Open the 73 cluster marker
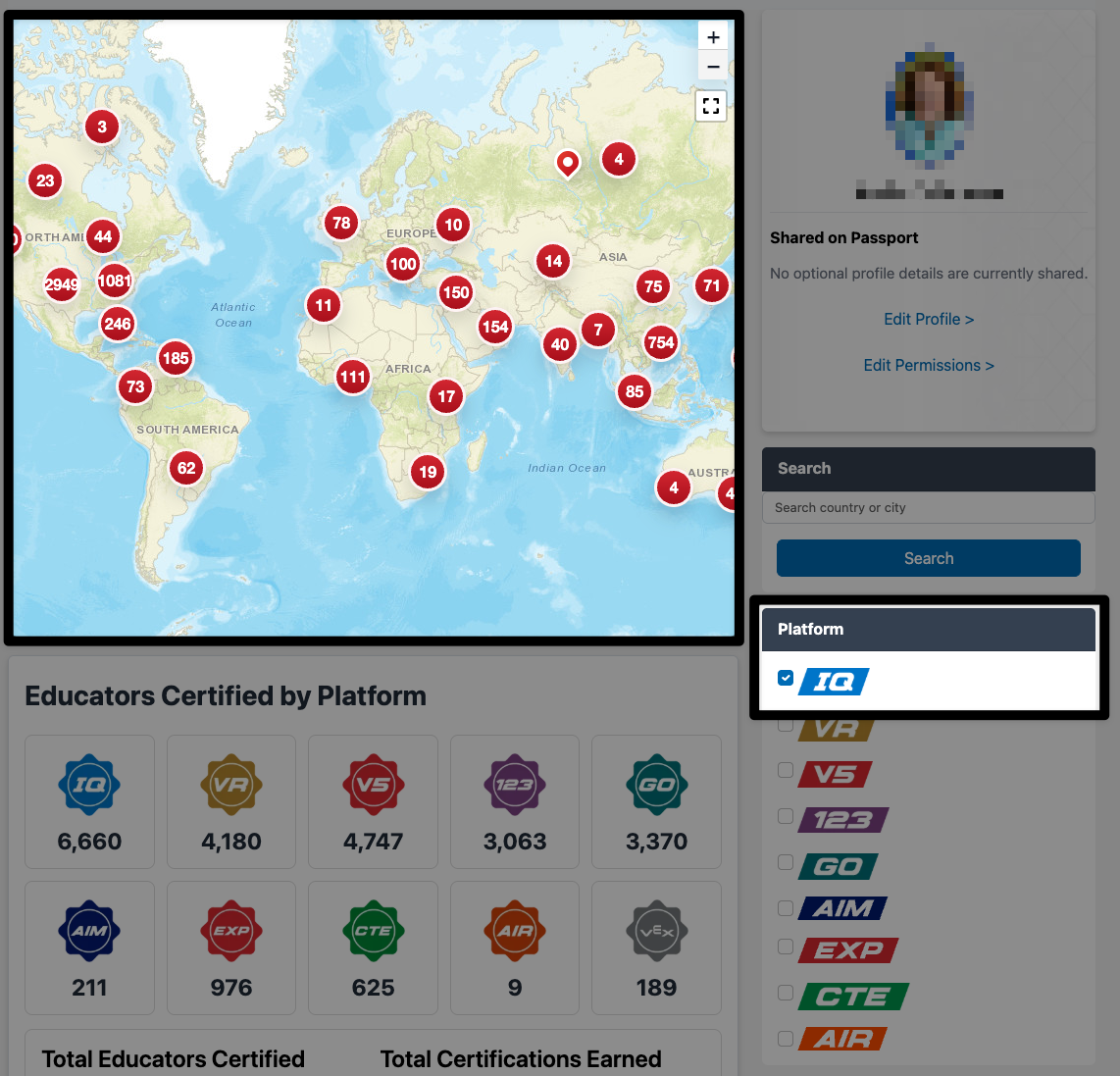 pos(135,386)
